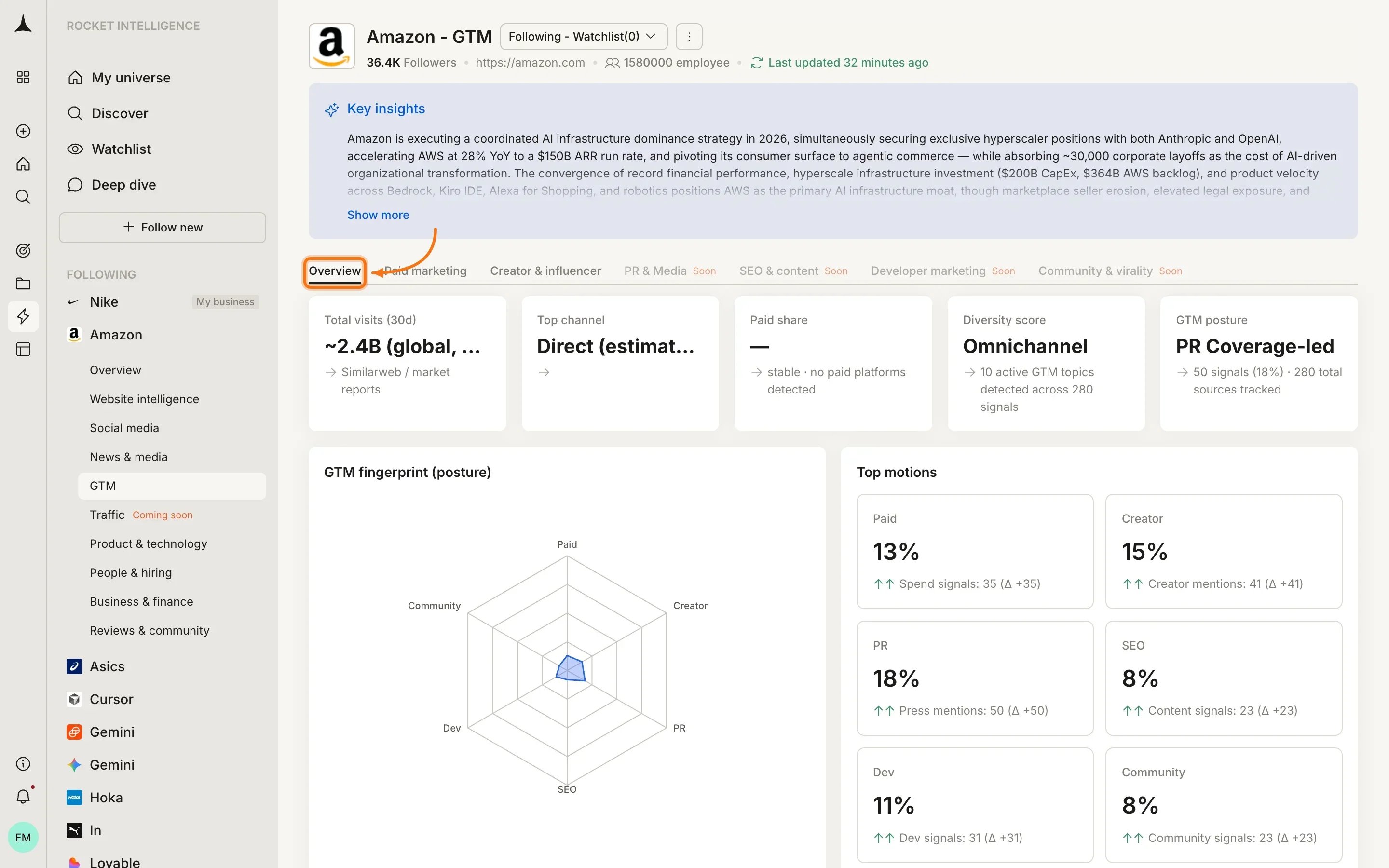The width and height of the screenshot is (1389, 868).
Task: Switch to the Overview tab
Action: (335, 271)
